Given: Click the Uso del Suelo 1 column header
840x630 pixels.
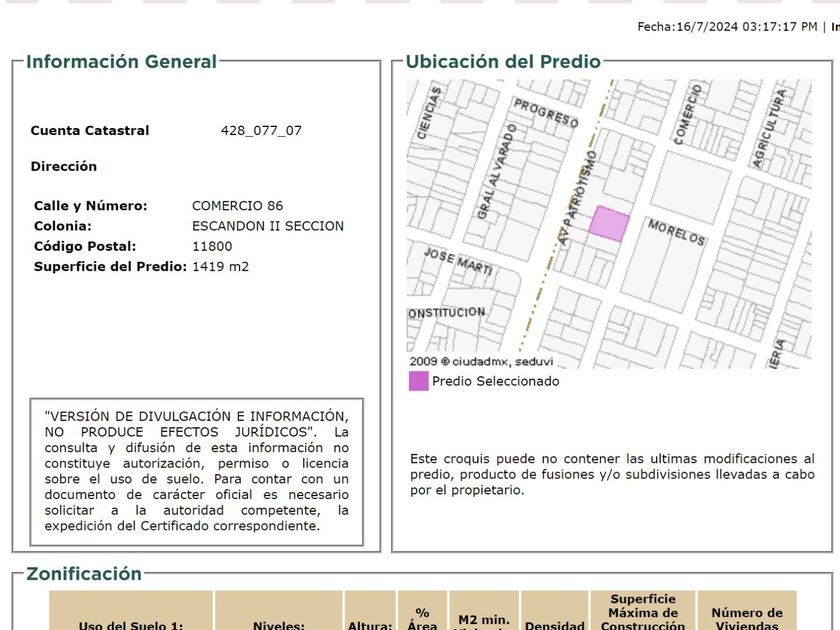Looking at the screenshot, I should (x=131, y=624).
